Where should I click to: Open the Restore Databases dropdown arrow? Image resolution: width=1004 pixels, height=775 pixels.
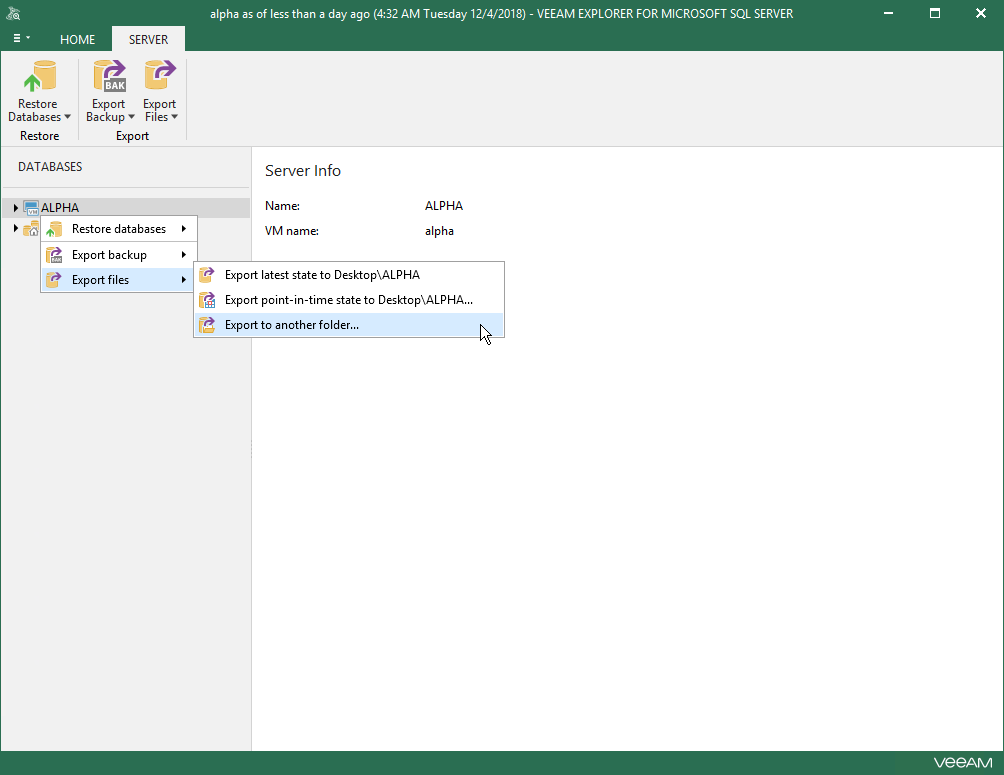(67, 117)
